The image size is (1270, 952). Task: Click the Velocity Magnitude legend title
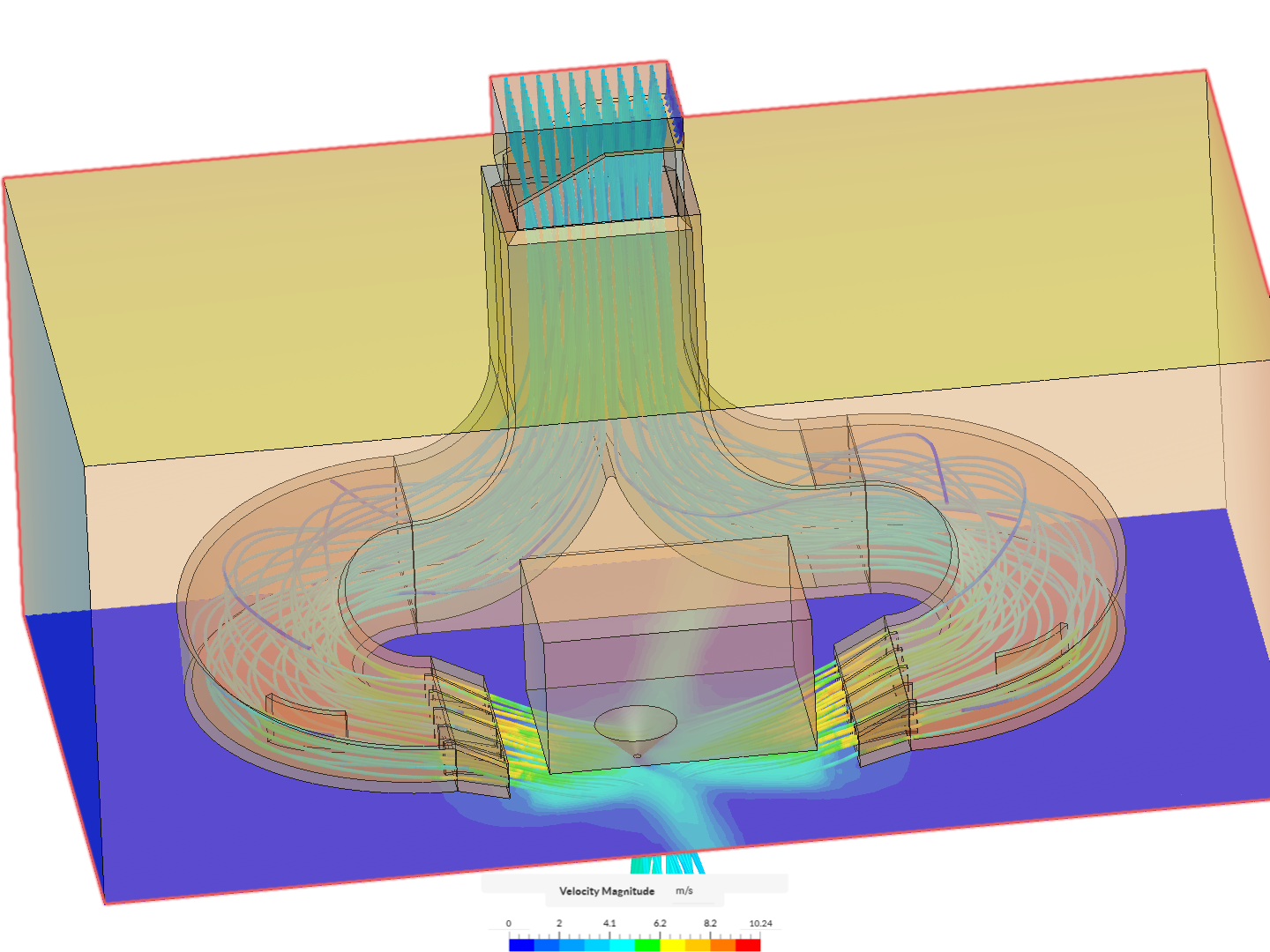pos(607,891)
